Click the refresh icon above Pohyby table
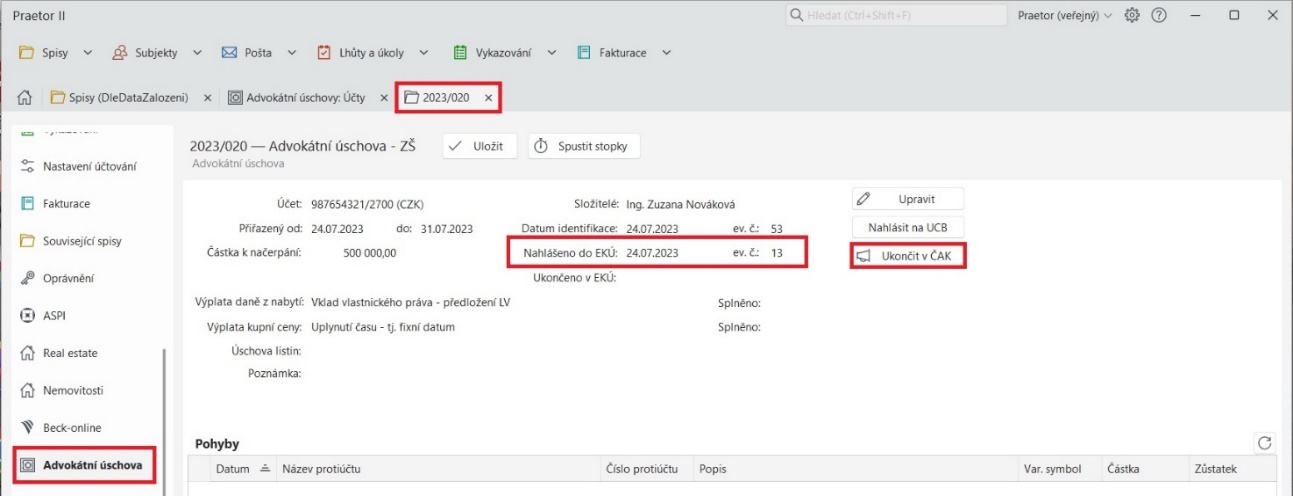1293x496 pixels. (x=1265, y=442)
